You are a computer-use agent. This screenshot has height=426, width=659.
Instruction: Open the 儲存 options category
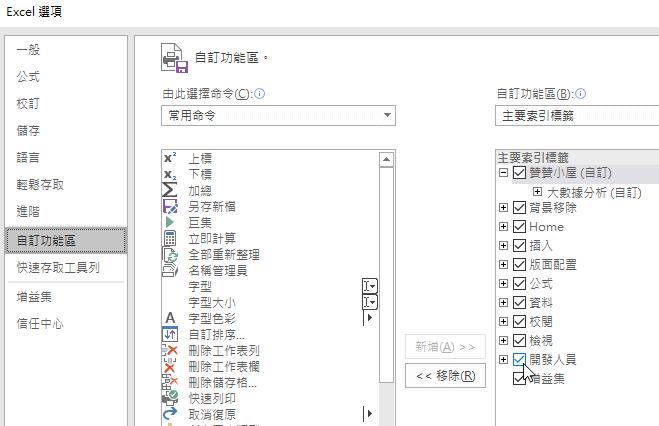click(66, 131)
